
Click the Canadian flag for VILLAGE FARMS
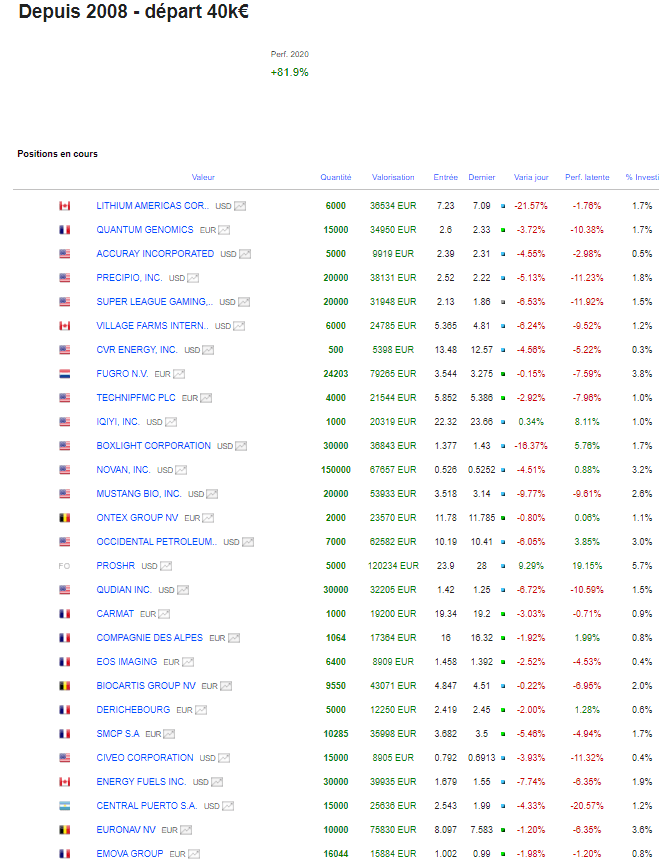point(65,326)
